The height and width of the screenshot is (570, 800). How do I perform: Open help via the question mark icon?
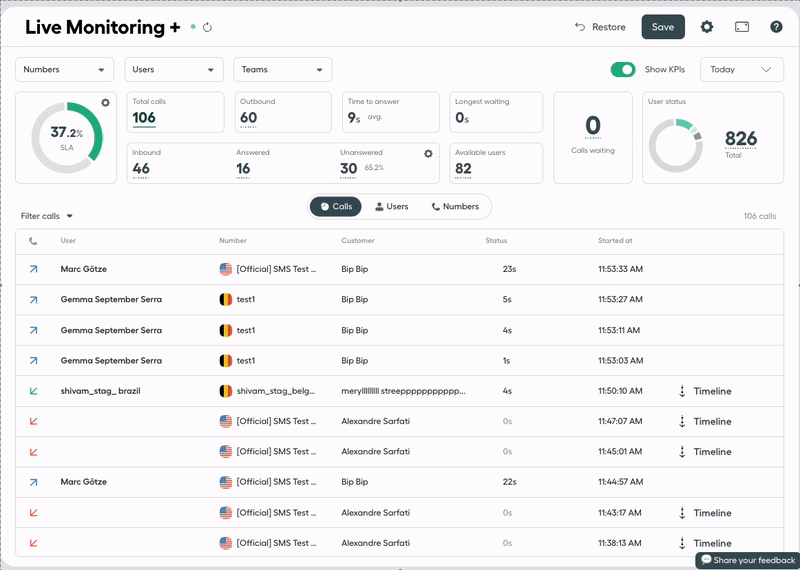776,27
